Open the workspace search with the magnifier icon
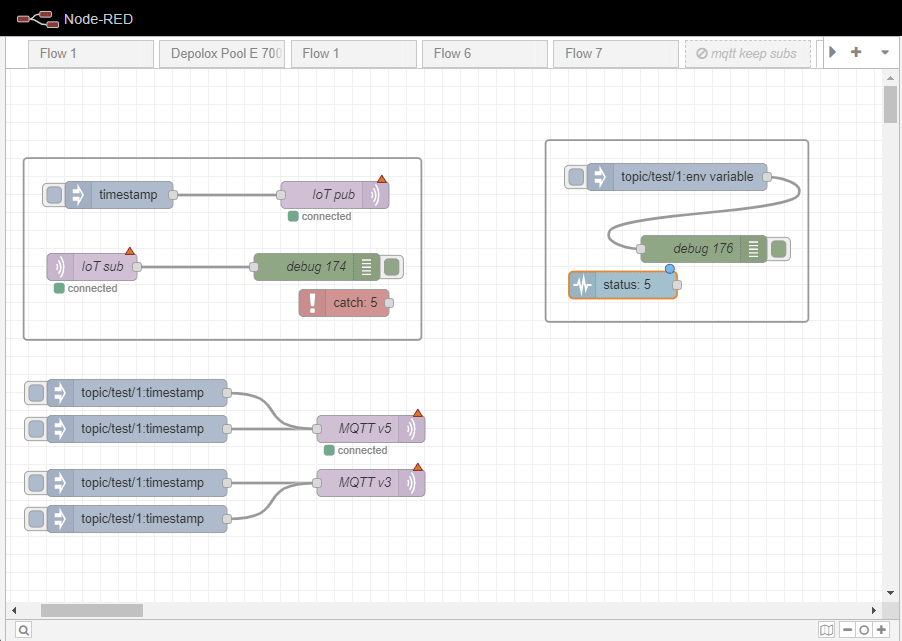902x641 pixels. click(22, 629)
